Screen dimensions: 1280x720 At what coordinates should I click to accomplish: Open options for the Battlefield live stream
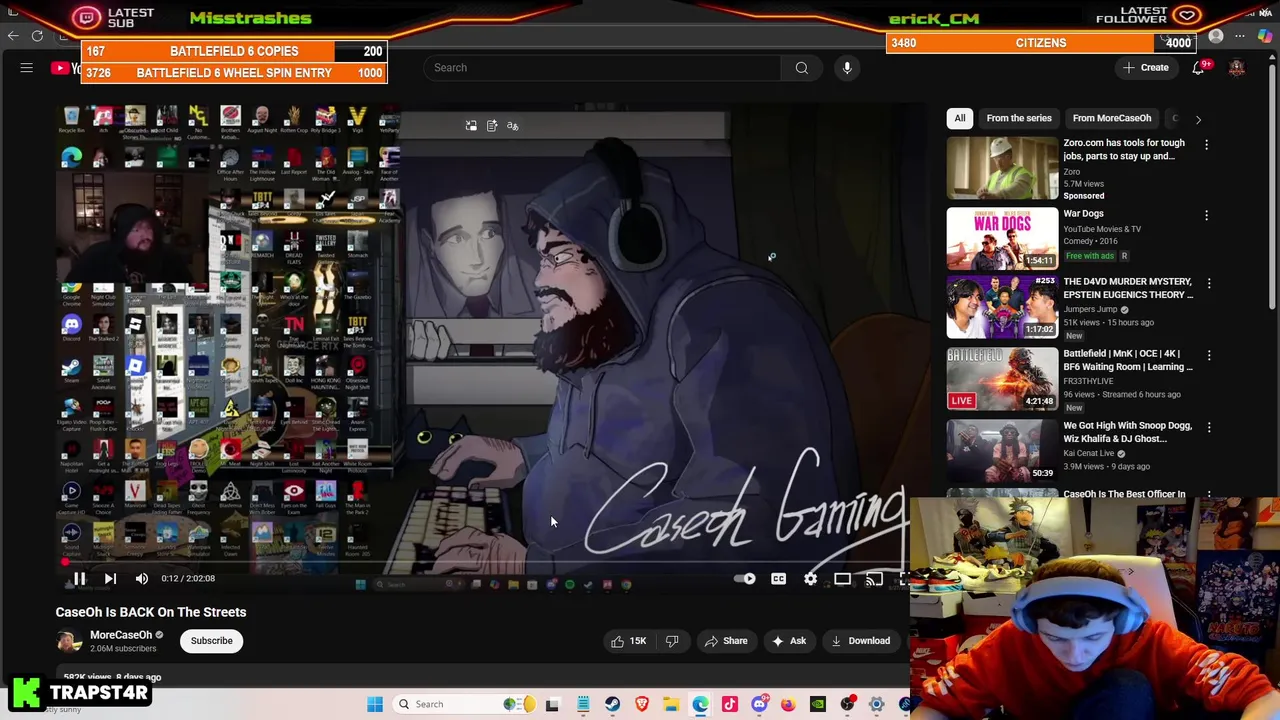[1209, 356]
